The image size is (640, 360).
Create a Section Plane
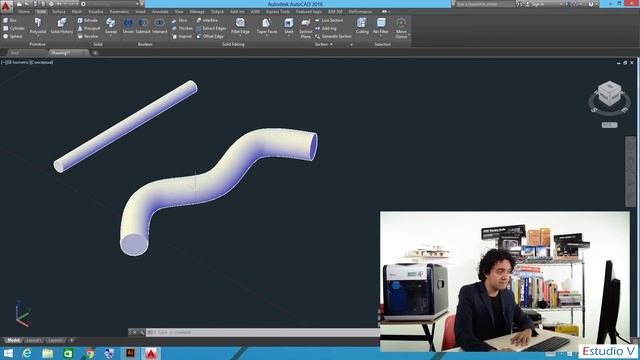(305, 28)
